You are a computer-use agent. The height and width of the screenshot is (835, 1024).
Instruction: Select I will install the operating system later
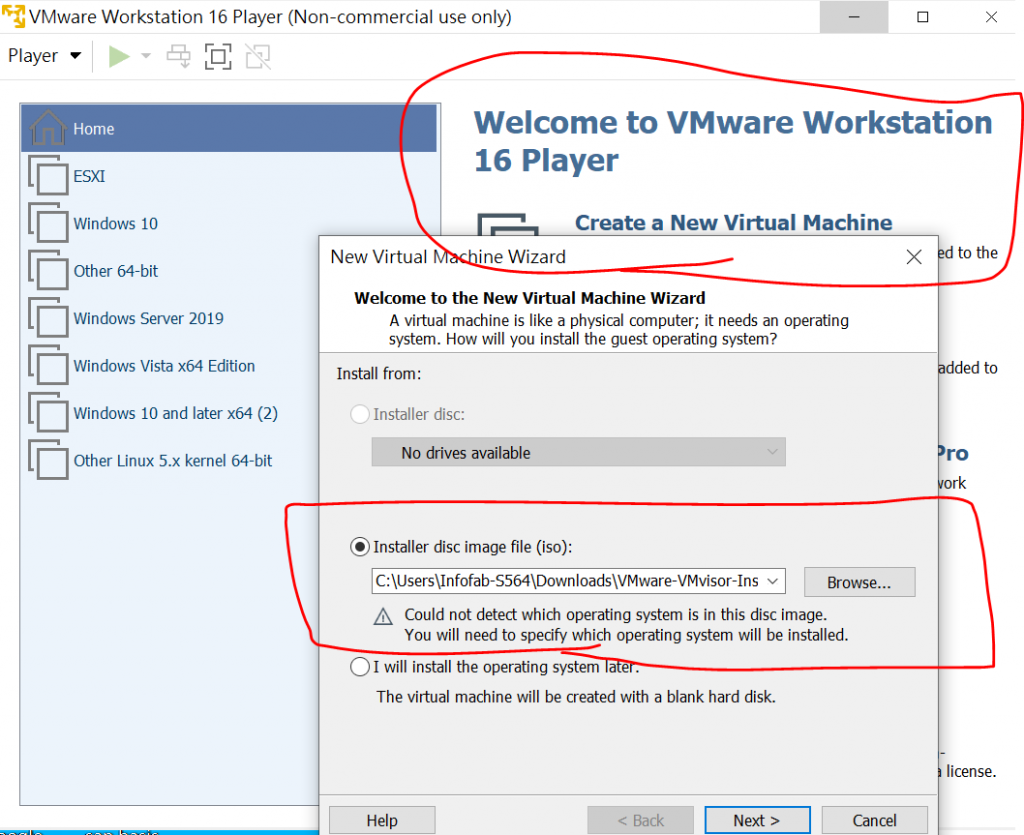tap(360, 667)
